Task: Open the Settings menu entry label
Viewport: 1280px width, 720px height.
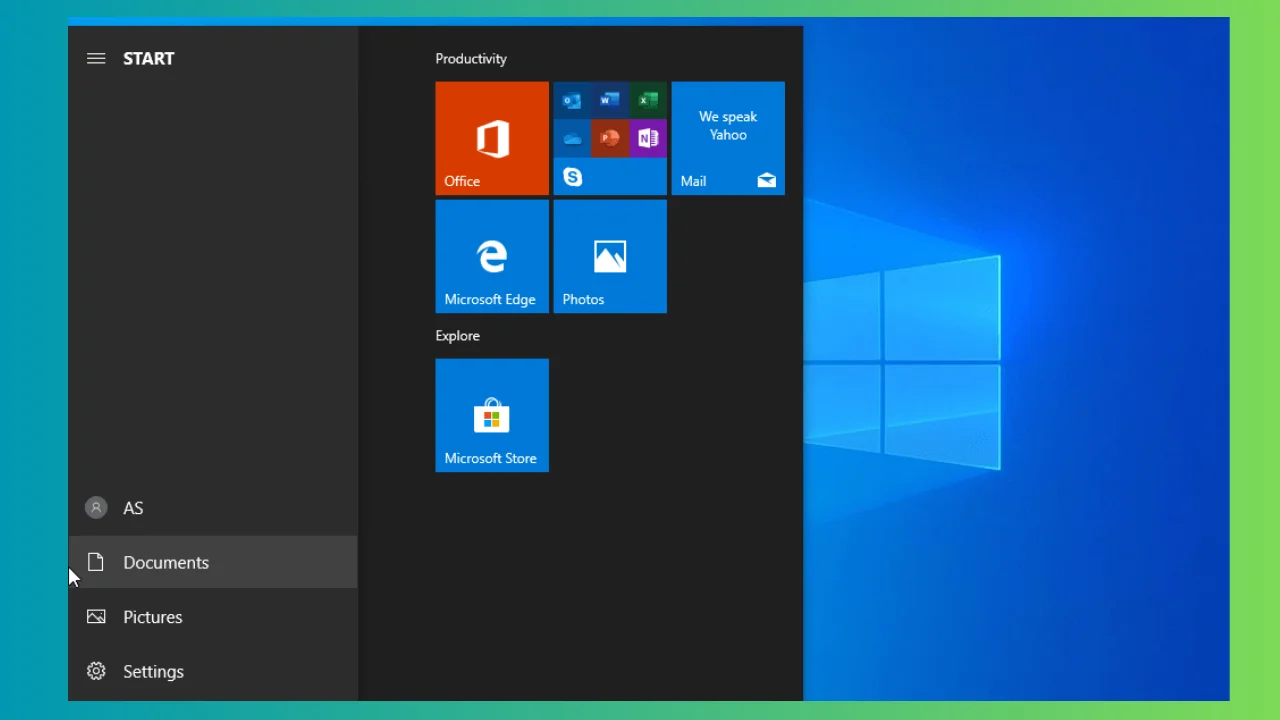Action: tap(153, 672)
